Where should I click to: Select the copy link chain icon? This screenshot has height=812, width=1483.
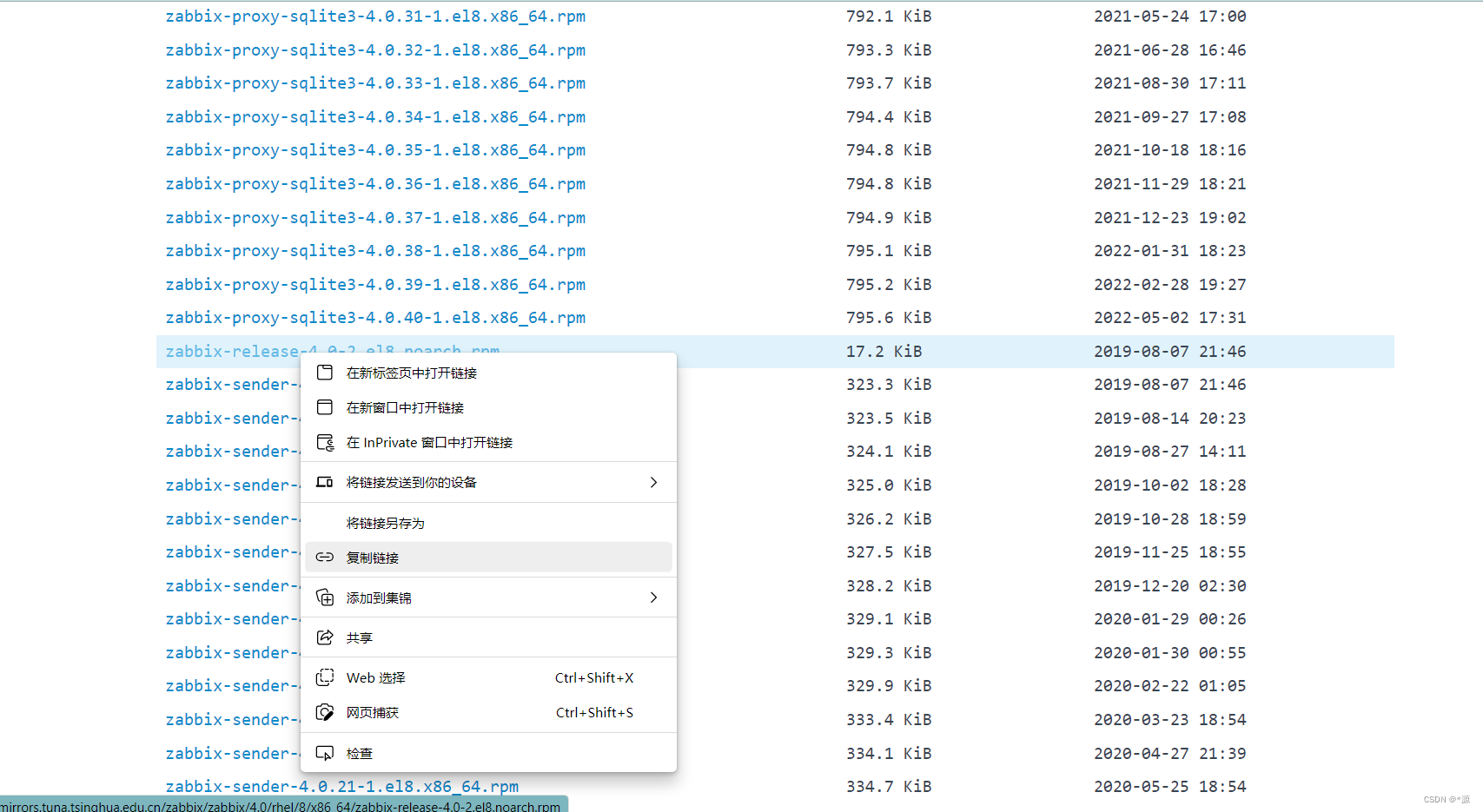point(324,557)
